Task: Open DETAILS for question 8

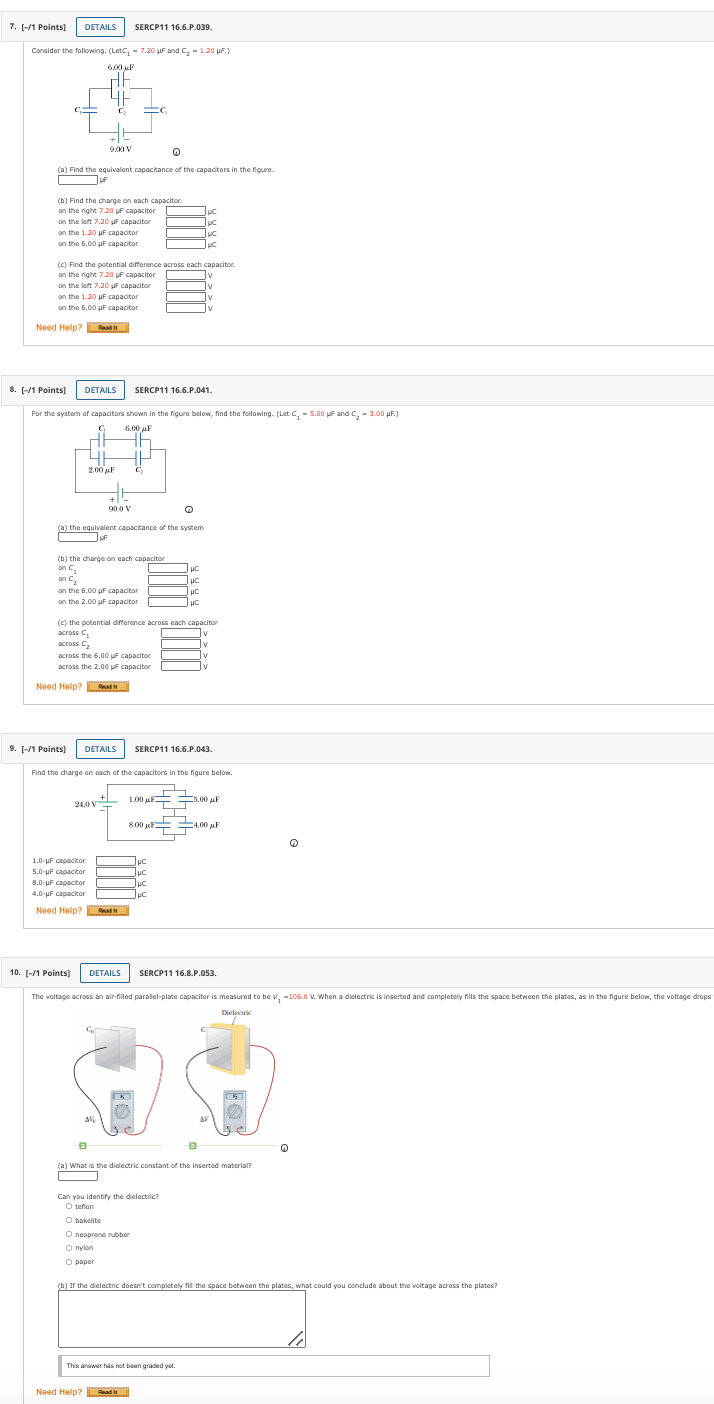Action: point(100,390)
